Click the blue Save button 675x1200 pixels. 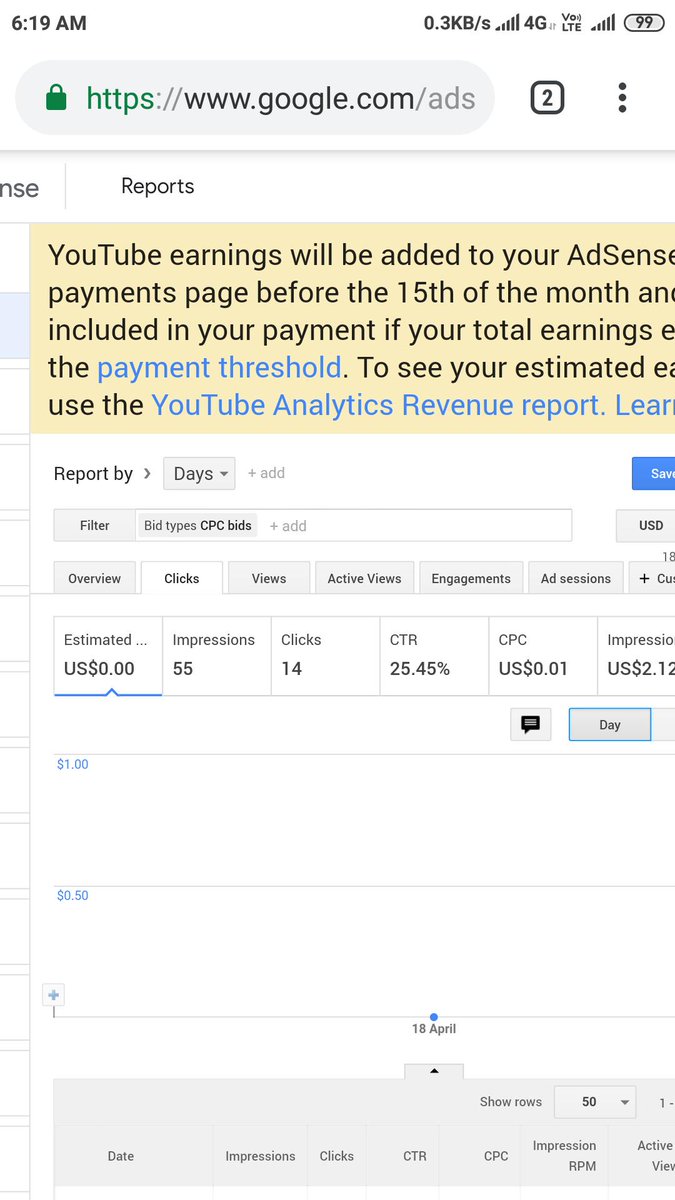654,474
